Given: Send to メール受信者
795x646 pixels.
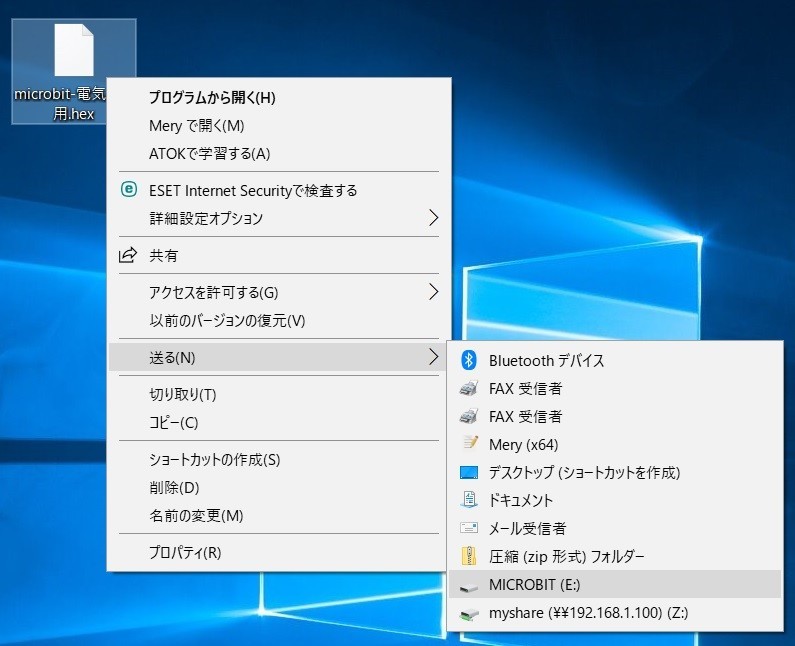Looking at the screenshot, I should 615,528.
